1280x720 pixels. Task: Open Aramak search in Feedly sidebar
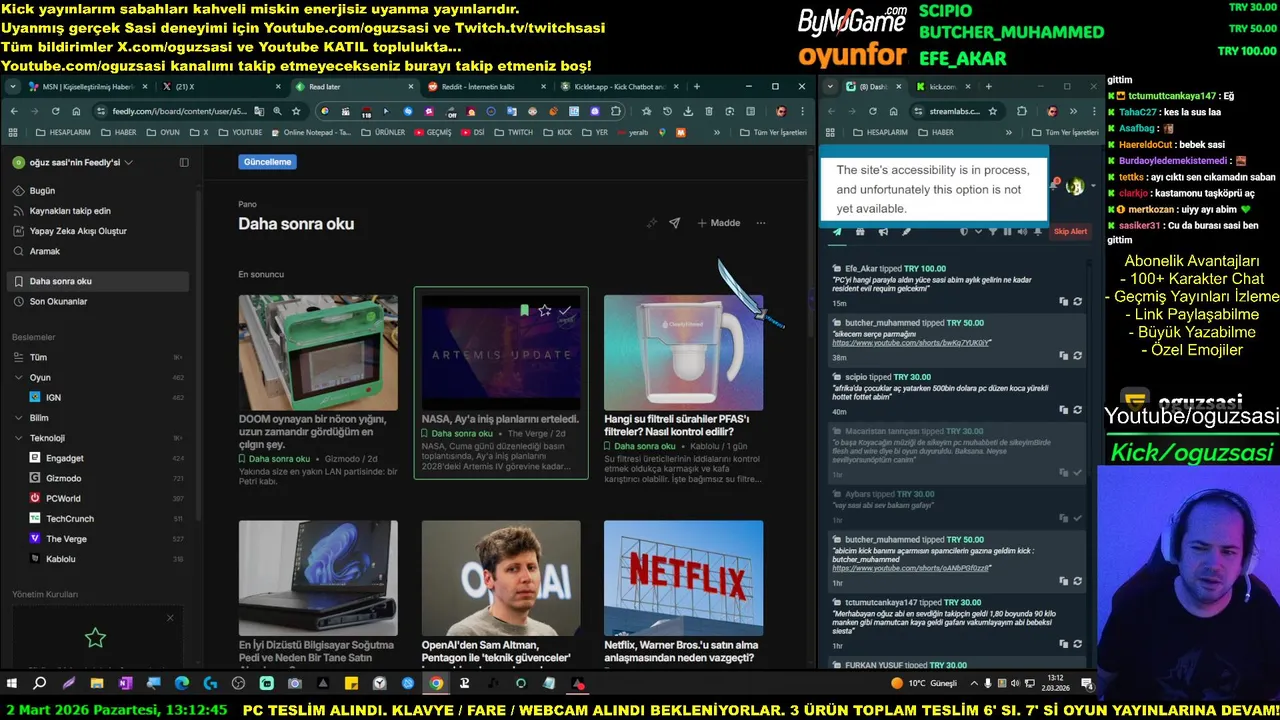pos(45,251)
